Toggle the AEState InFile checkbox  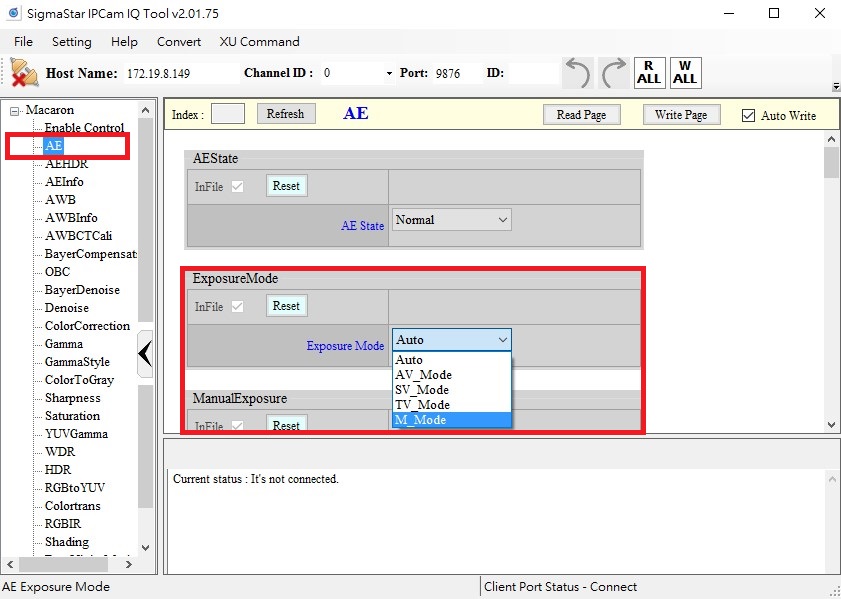237,186
